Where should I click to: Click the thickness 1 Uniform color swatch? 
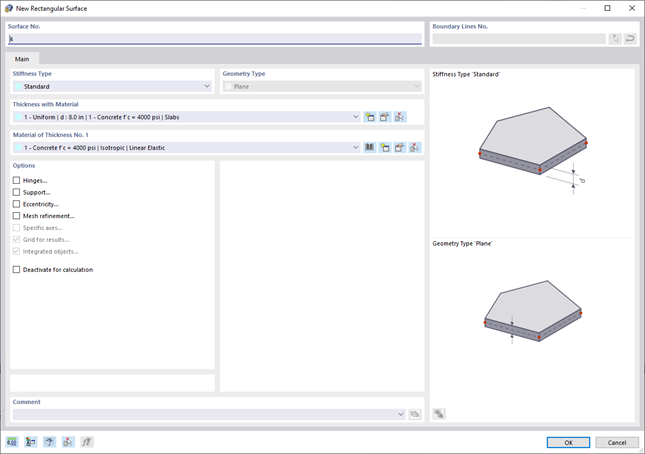[19, 117]
